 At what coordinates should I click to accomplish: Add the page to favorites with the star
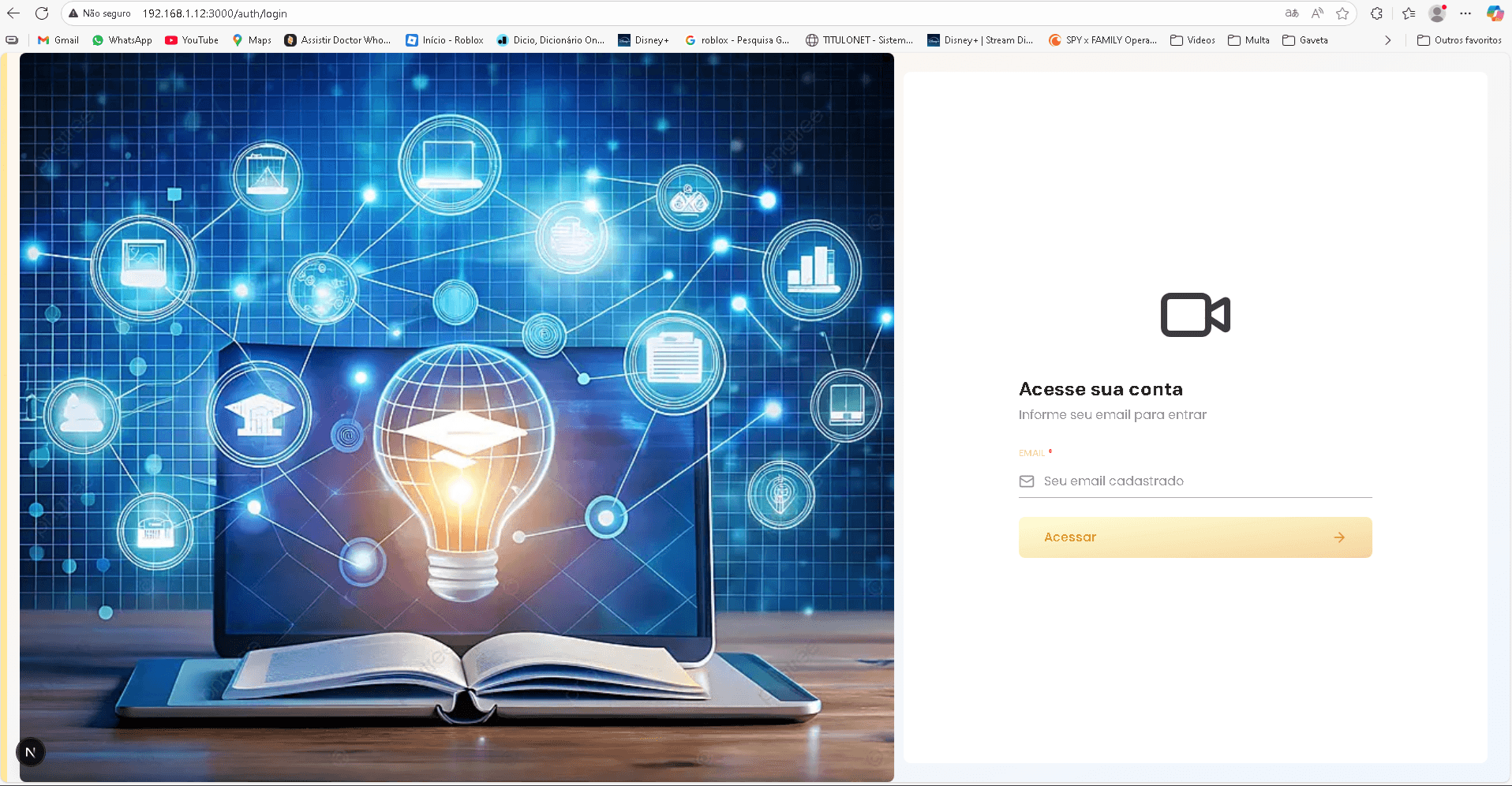1342,13
